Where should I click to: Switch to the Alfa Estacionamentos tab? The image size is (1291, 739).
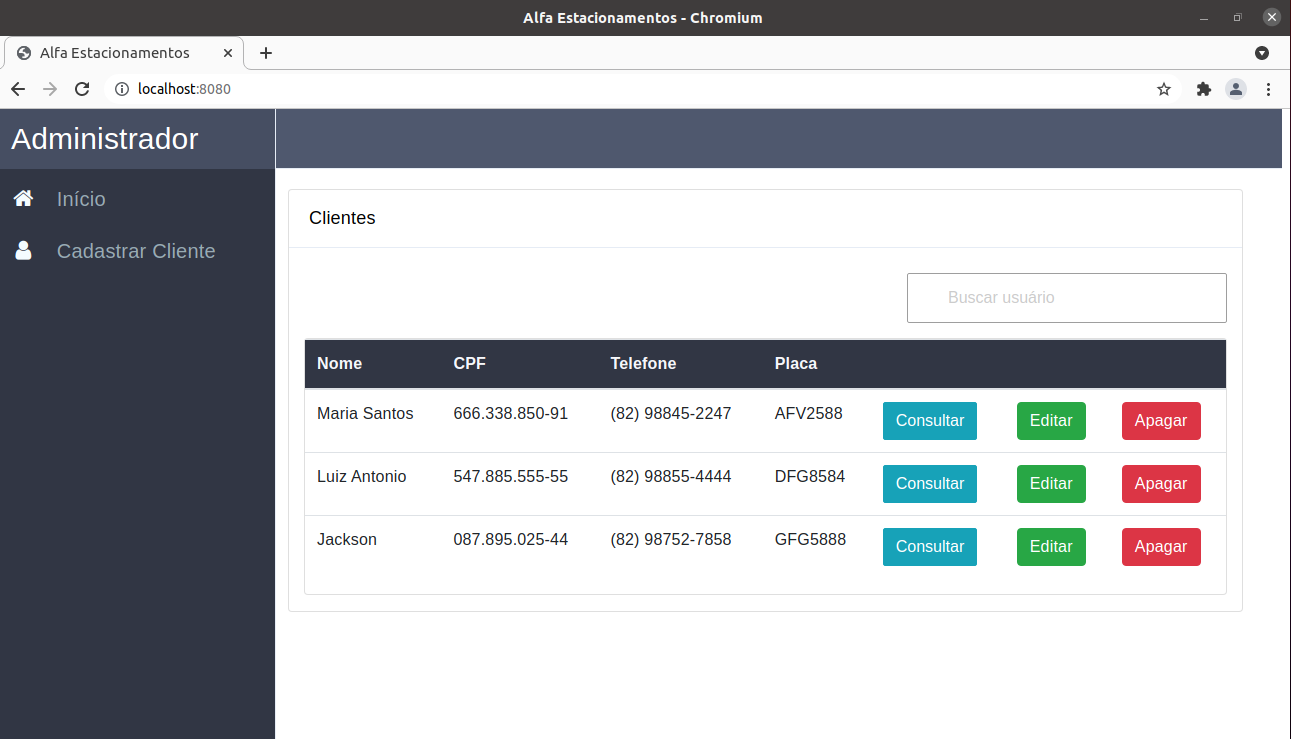pos(113,52)
